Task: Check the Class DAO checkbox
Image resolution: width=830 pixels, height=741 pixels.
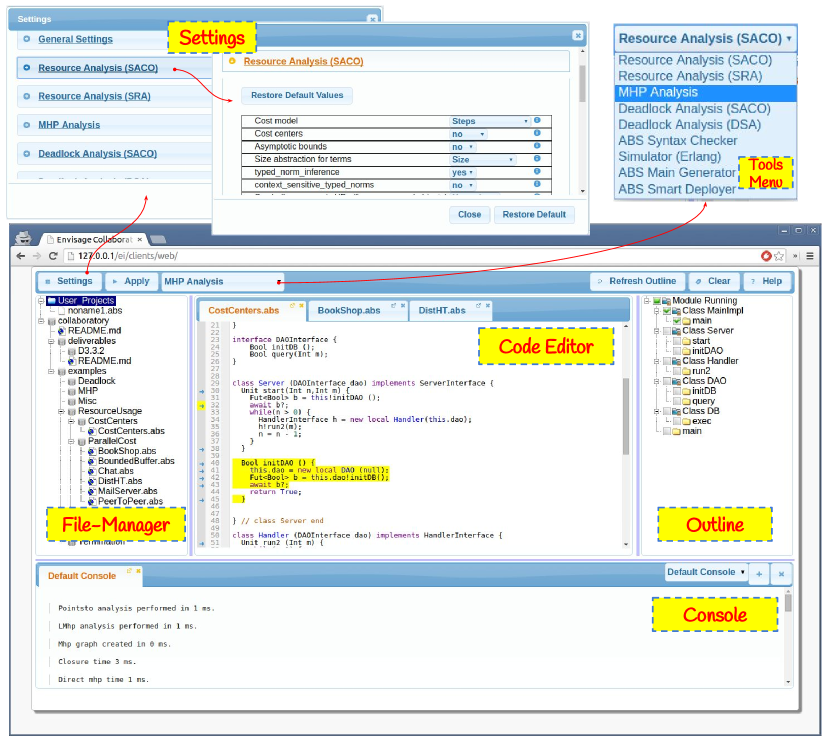Action: (666, 381)
